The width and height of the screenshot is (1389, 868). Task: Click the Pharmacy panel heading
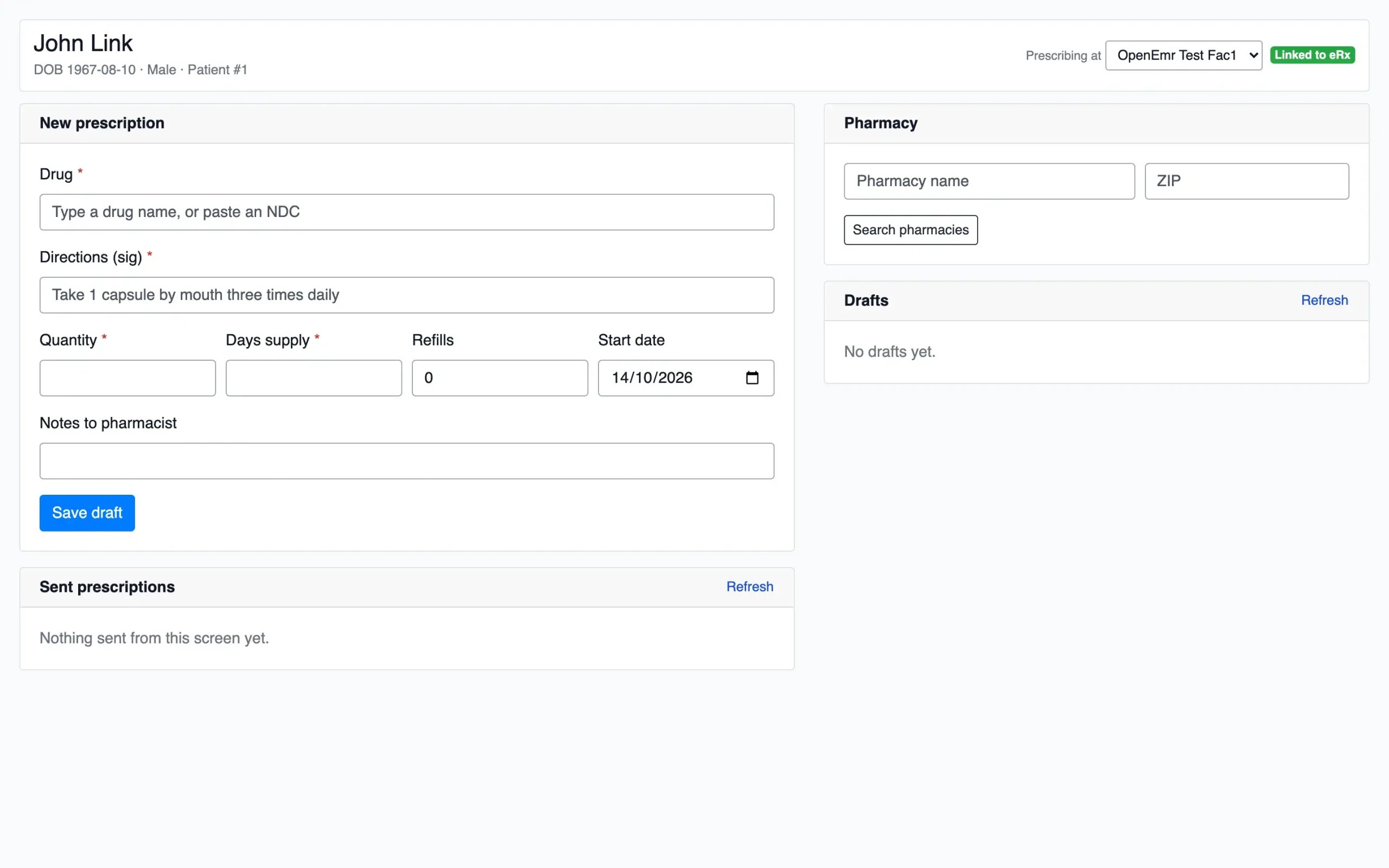coord(881,124)
